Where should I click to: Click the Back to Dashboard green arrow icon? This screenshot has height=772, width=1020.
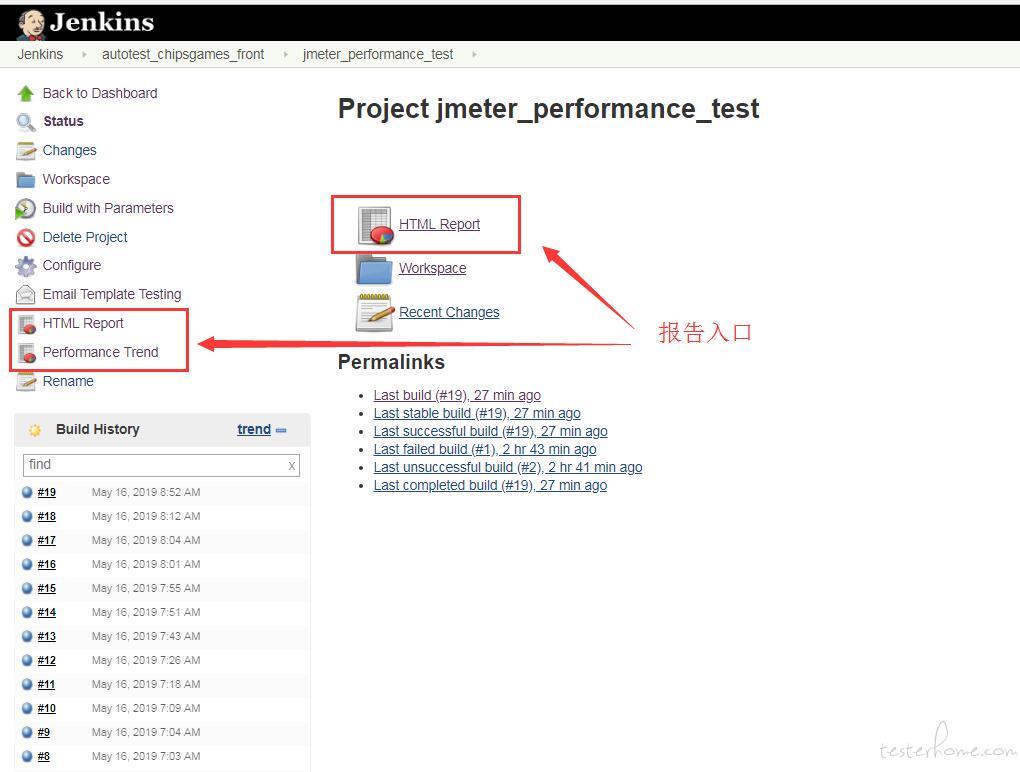[25, 94]
